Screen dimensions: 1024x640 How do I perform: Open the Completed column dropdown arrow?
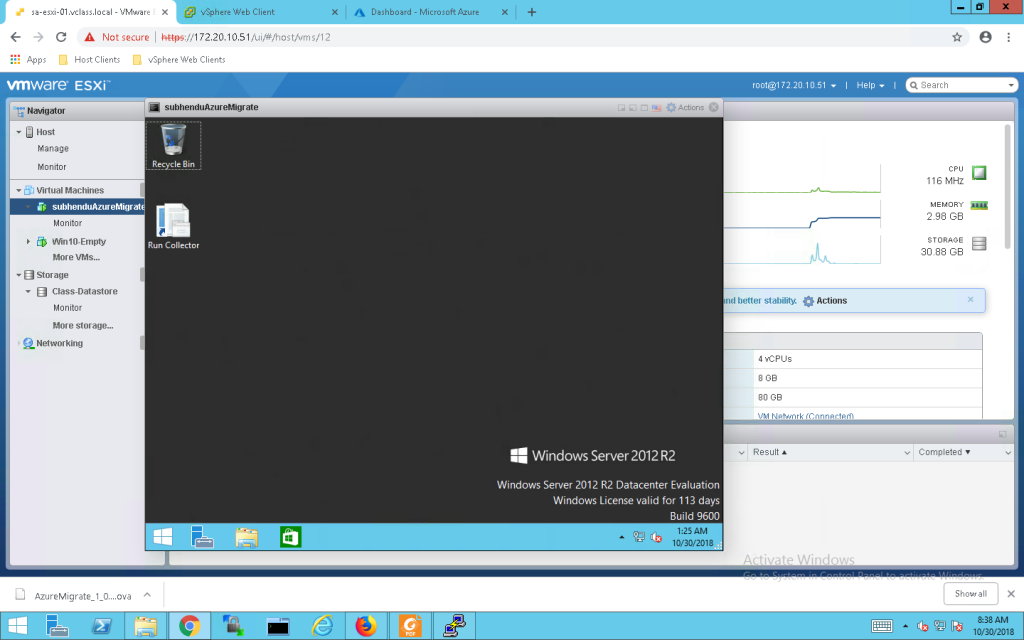[1008, 453]
